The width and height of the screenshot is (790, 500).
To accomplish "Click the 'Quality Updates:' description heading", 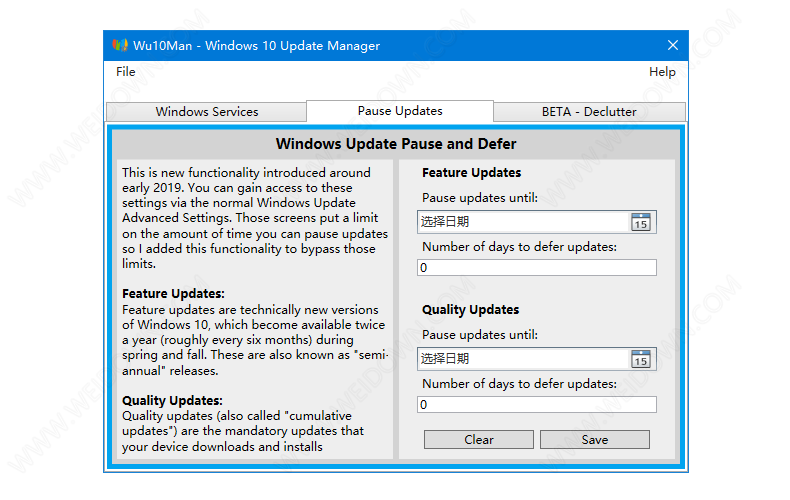I will coord(172,401).
